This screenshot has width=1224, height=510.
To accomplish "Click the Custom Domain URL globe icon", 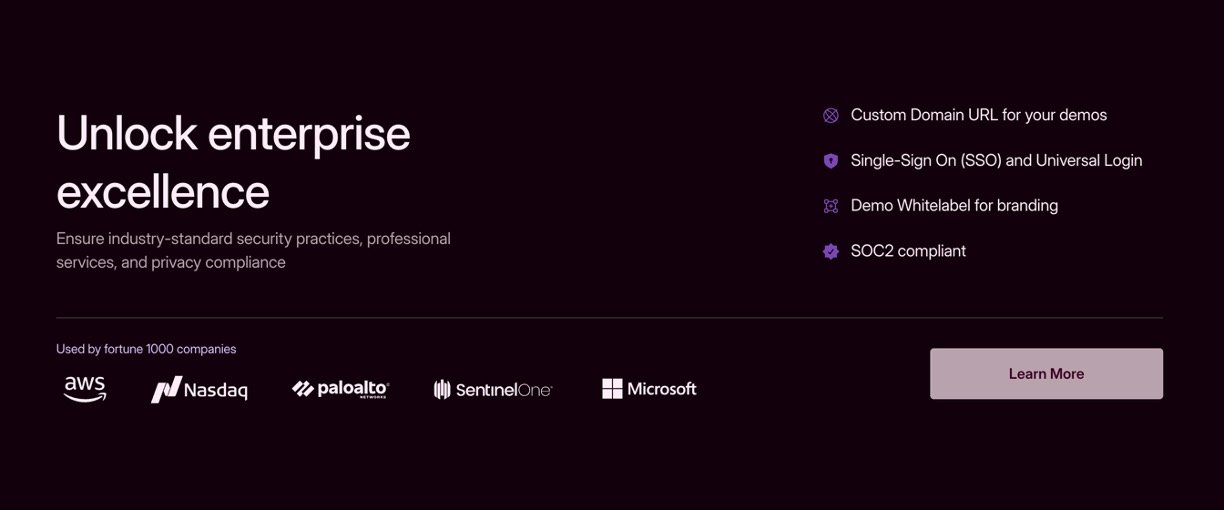I will tap(830, 115).
